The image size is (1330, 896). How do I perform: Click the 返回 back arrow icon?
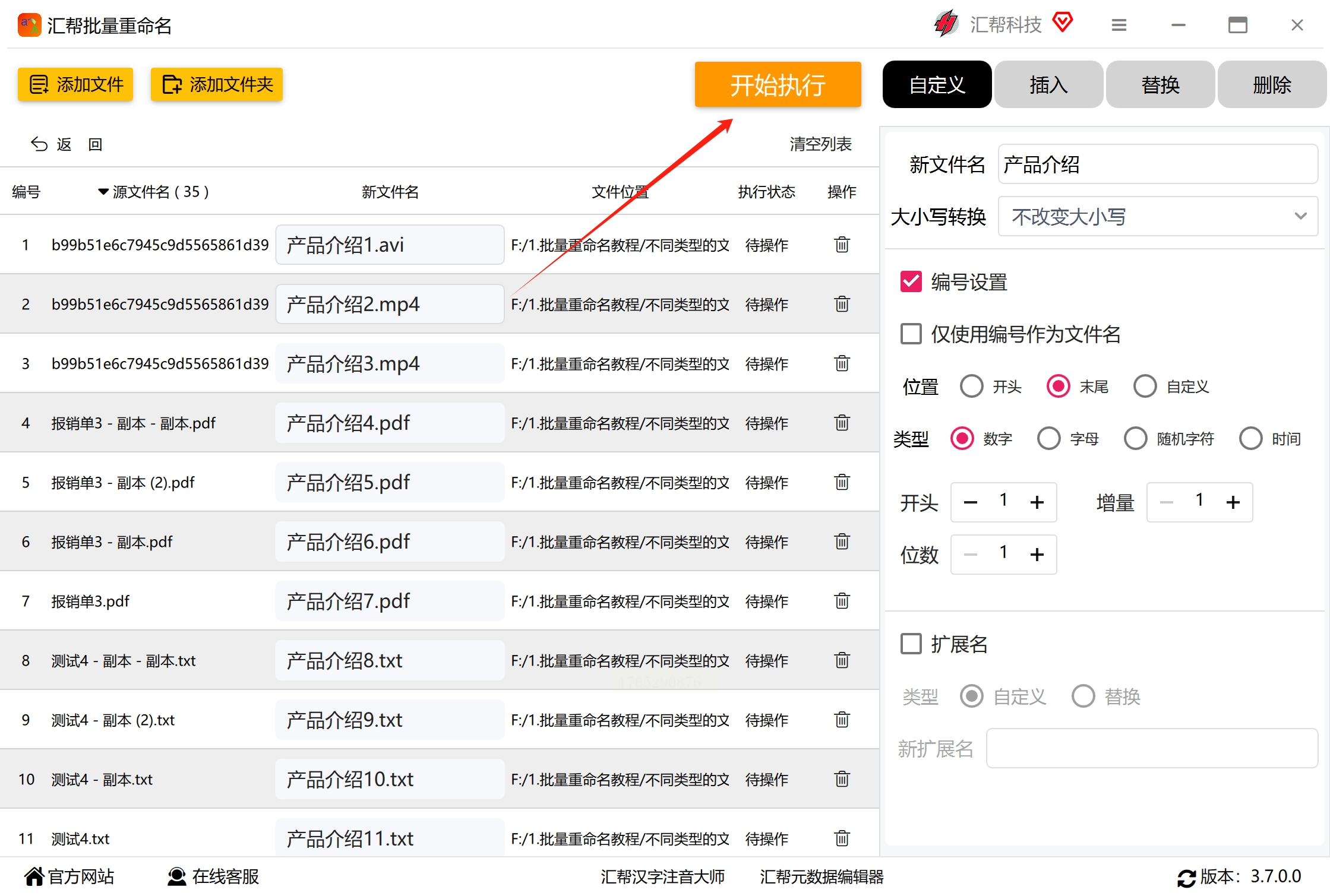click(39, 144)
